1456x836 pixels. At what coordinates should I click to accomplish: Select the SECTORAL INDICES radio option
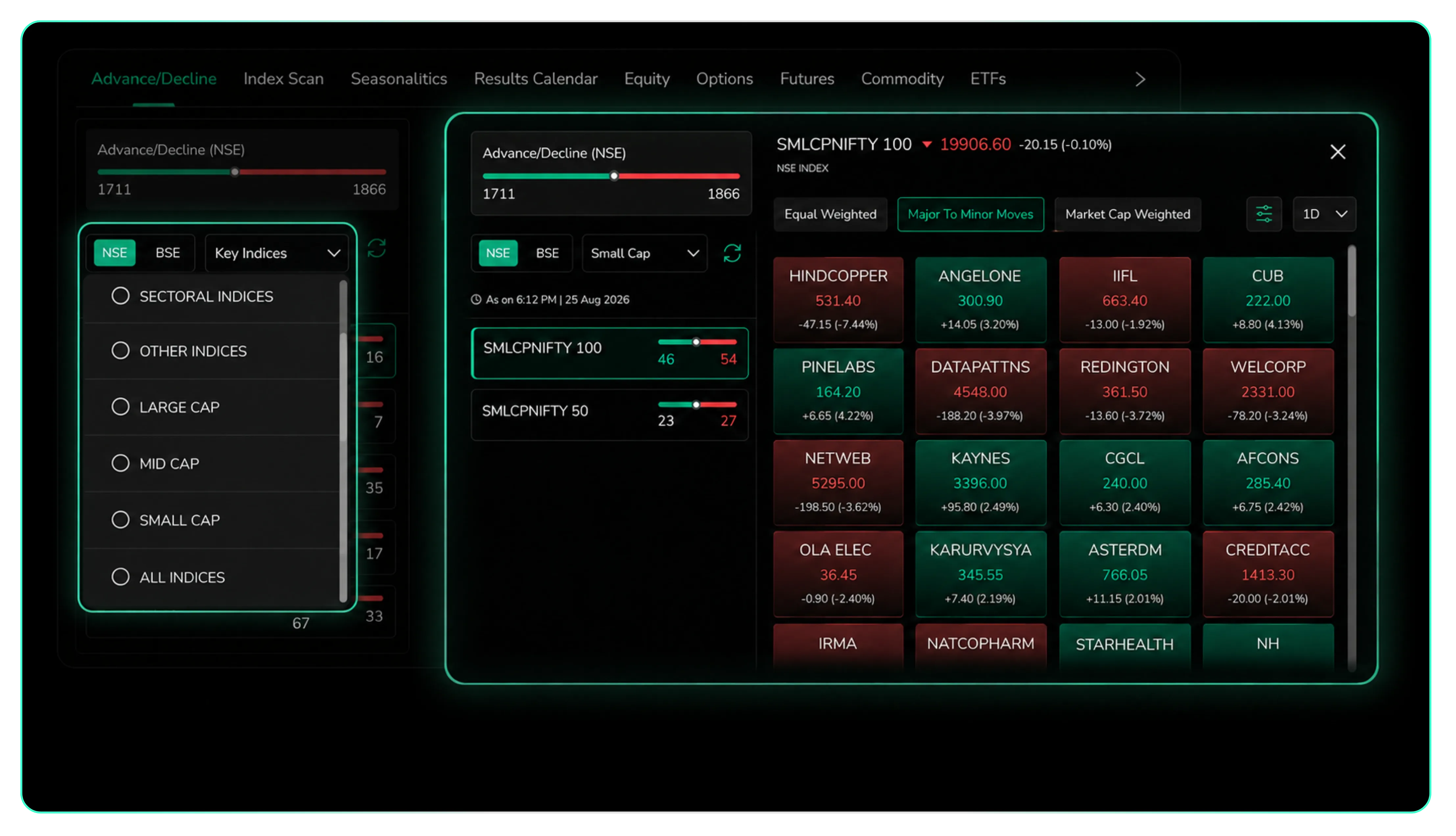(120, 296)
